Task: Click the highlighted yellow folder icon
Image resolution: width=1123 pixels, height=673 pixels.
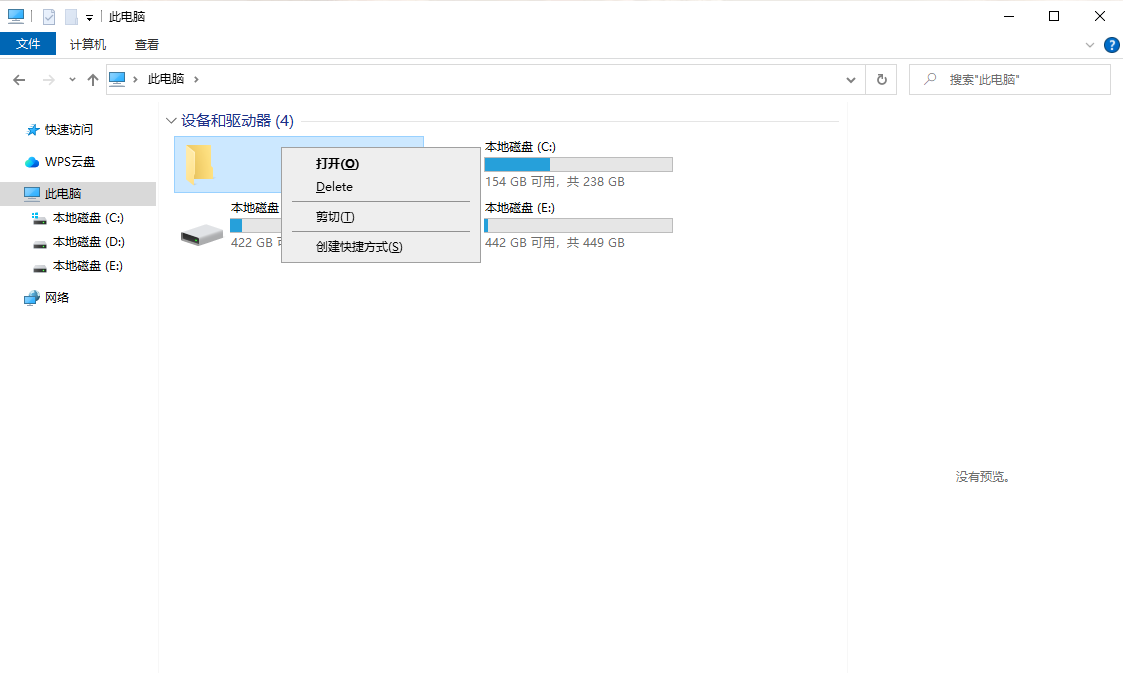Action: [x=200, y=164]
